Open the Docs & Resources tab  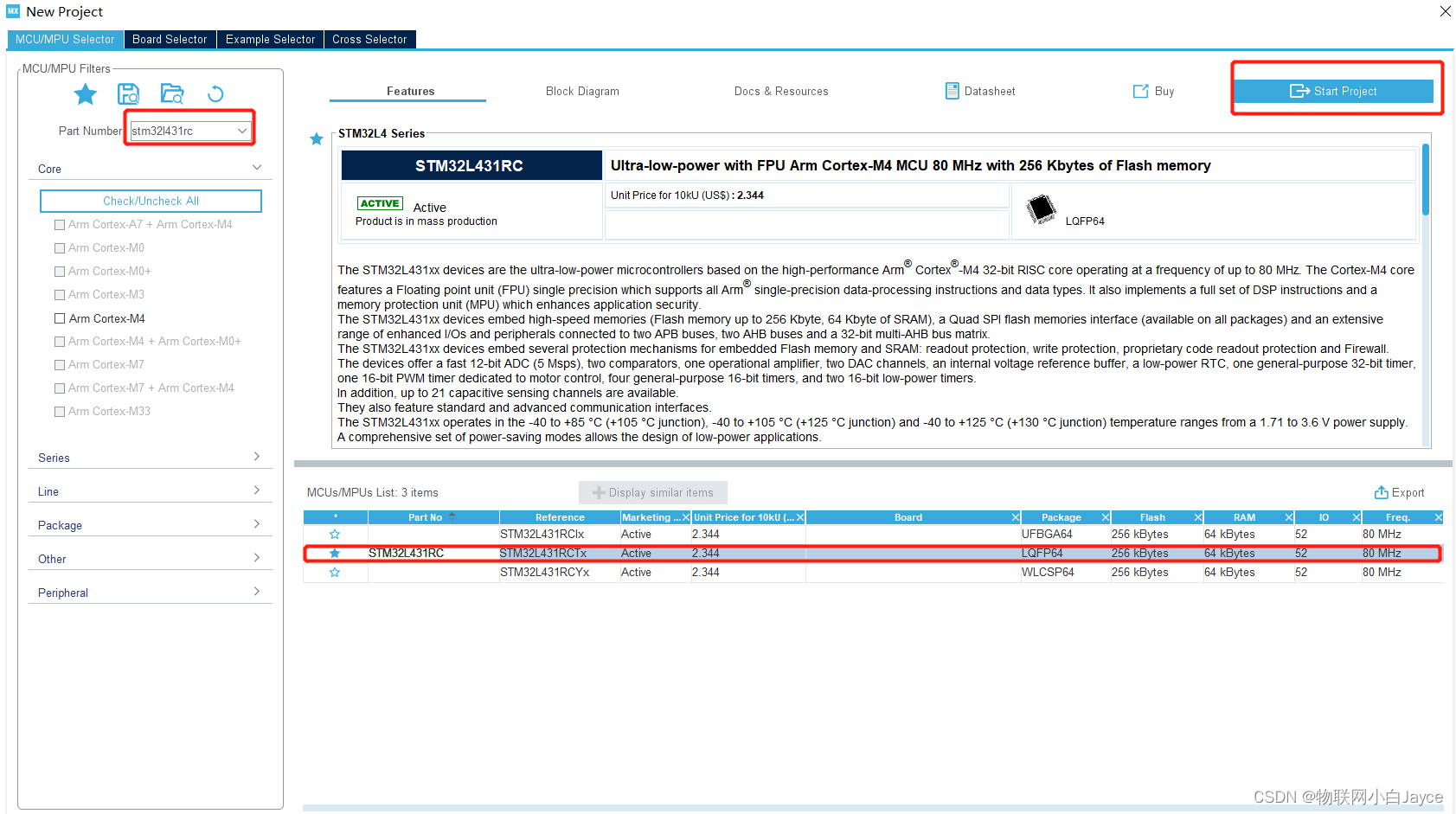pyautogui.click(x=781, y=91)
